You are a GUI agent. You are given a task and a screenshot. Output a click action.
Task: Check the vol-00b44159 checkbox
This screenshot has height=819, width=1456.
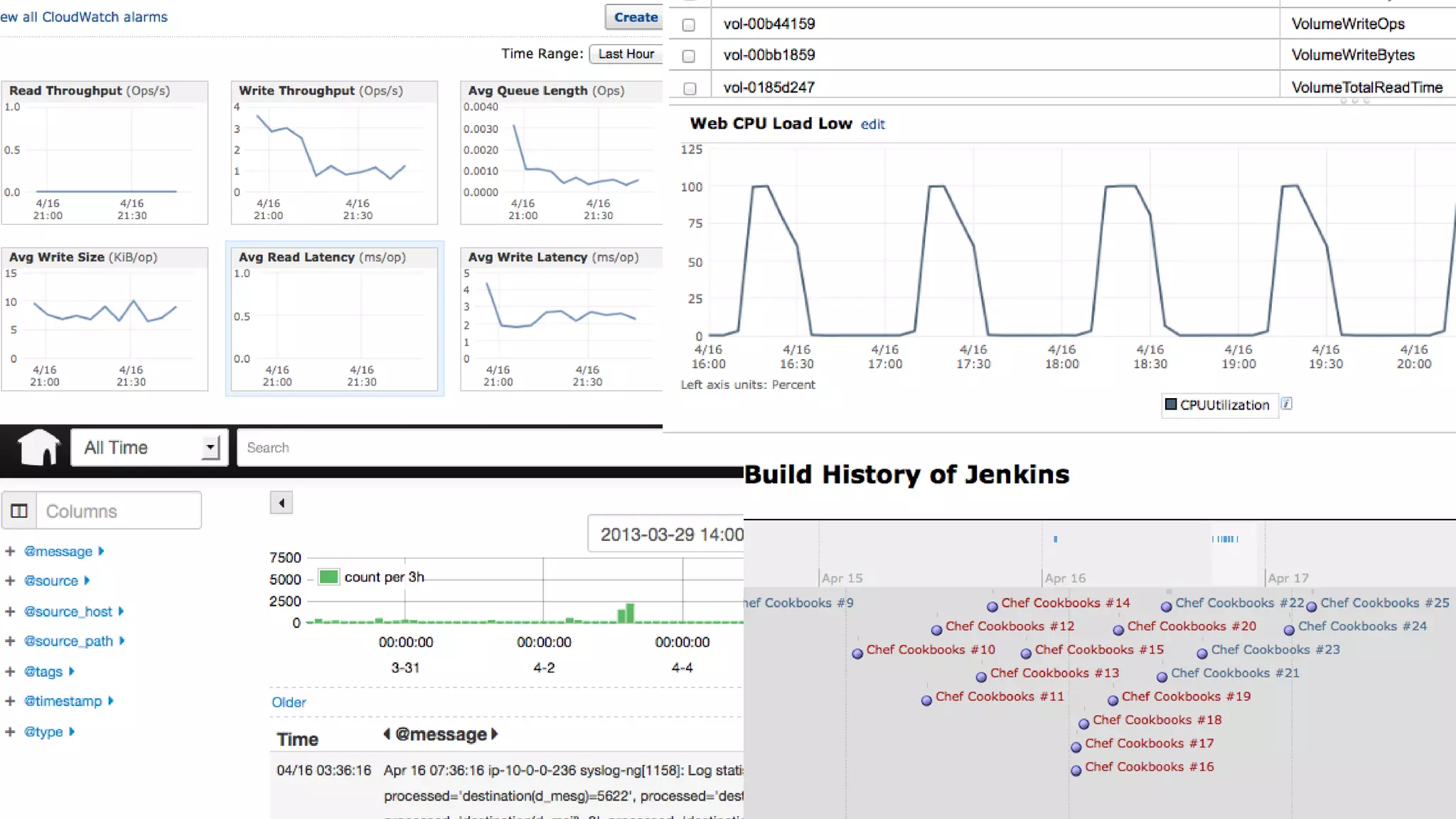point(688,25)
